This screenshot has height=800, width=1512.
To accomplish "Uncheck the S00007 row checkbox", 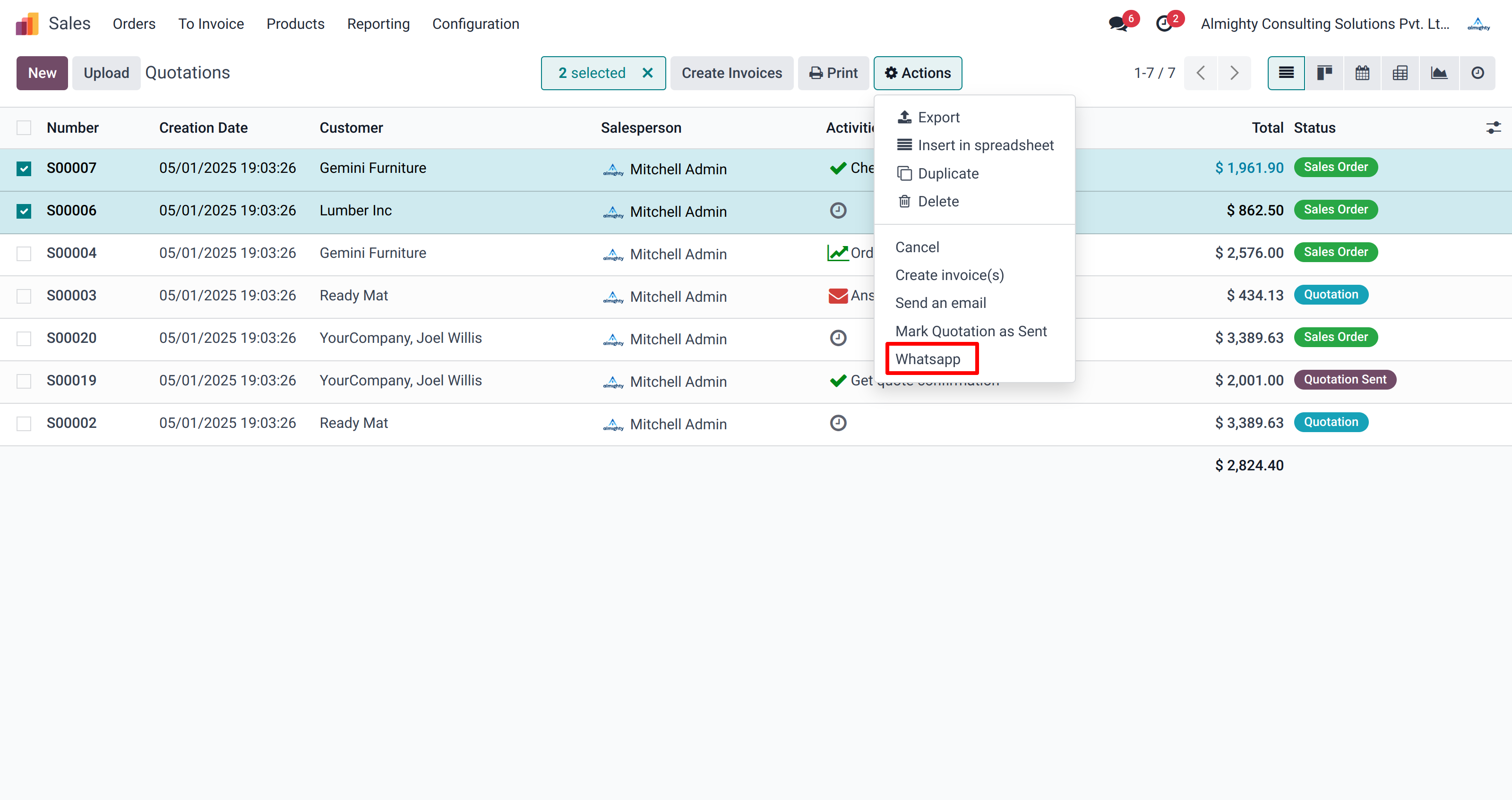I will [x=24, y=168].
